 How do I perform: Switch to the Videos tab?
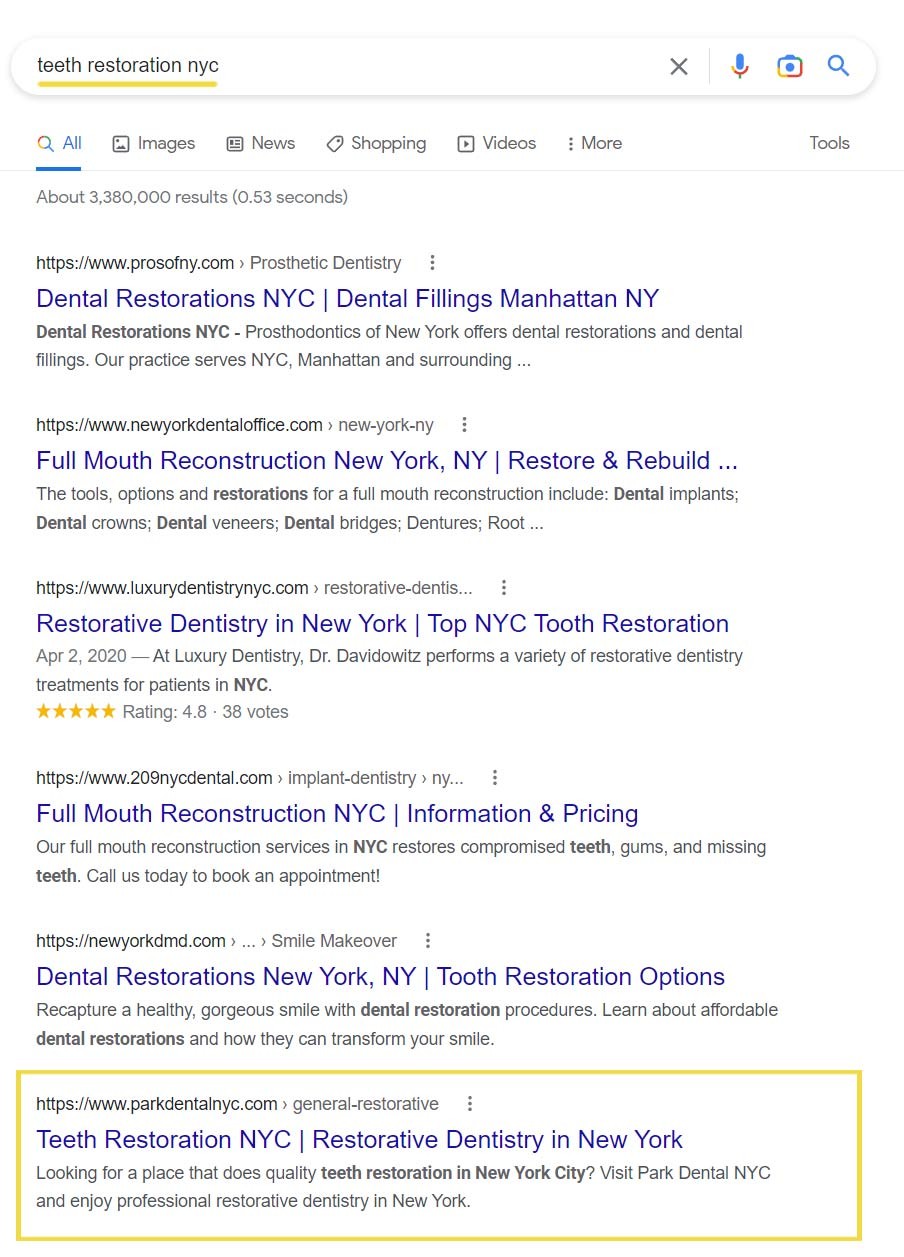497,144
